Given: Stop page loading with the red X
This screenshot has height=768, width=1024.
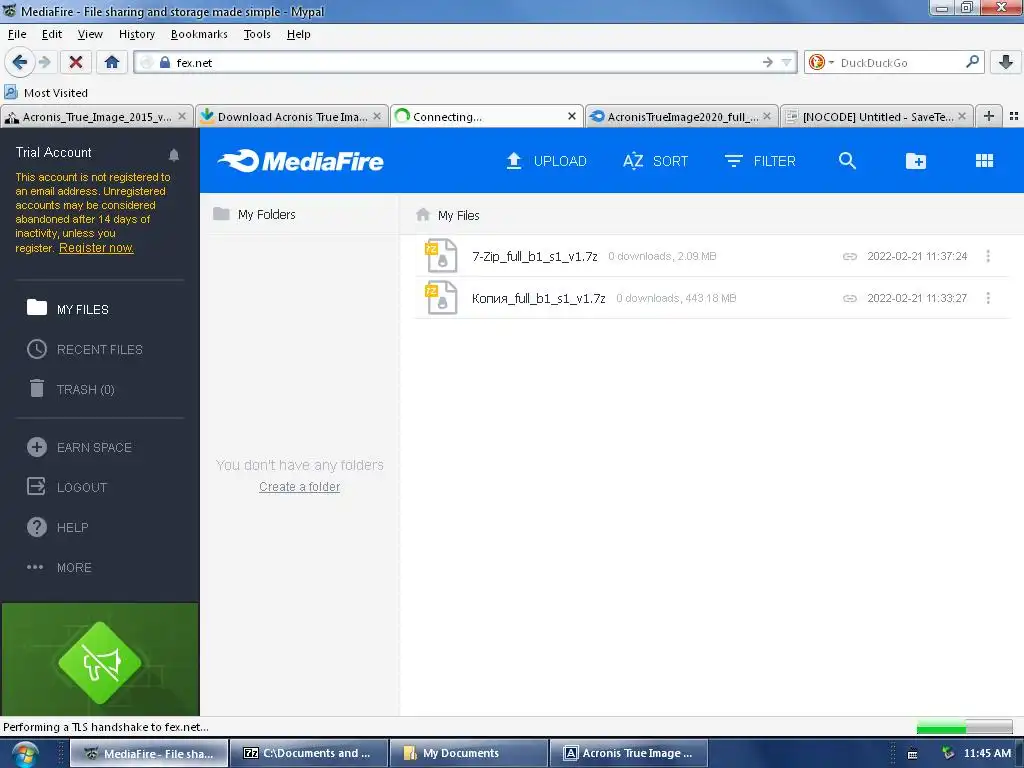Looking at the screenshot, I should (76, 62).
